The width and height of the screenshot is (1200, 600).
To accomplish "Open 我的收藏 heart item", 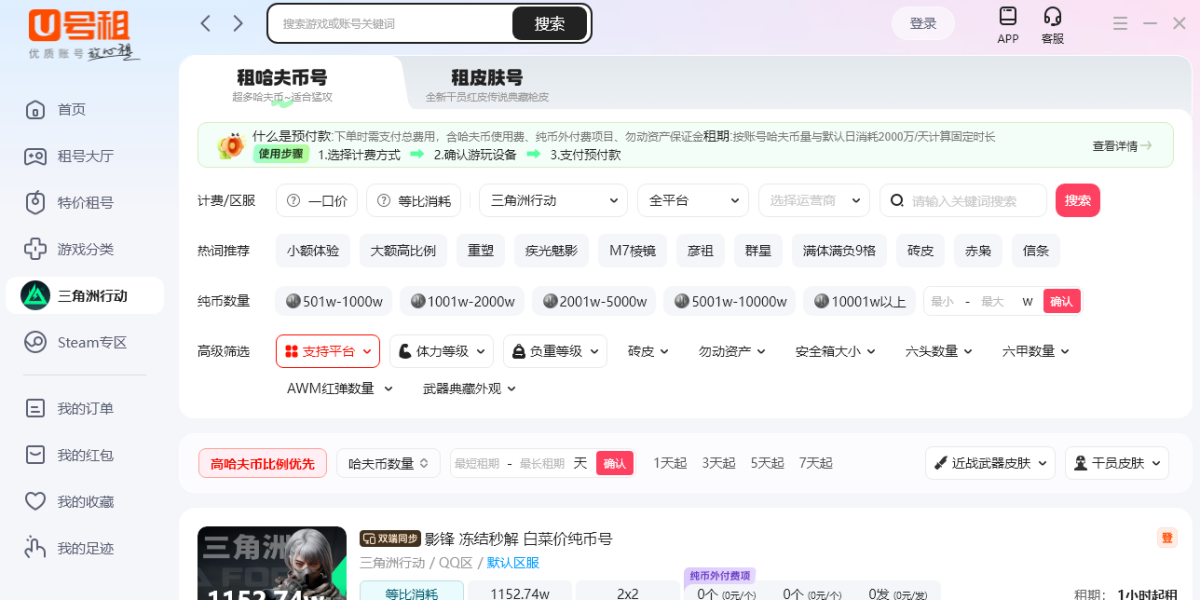I will coord(70,501).
